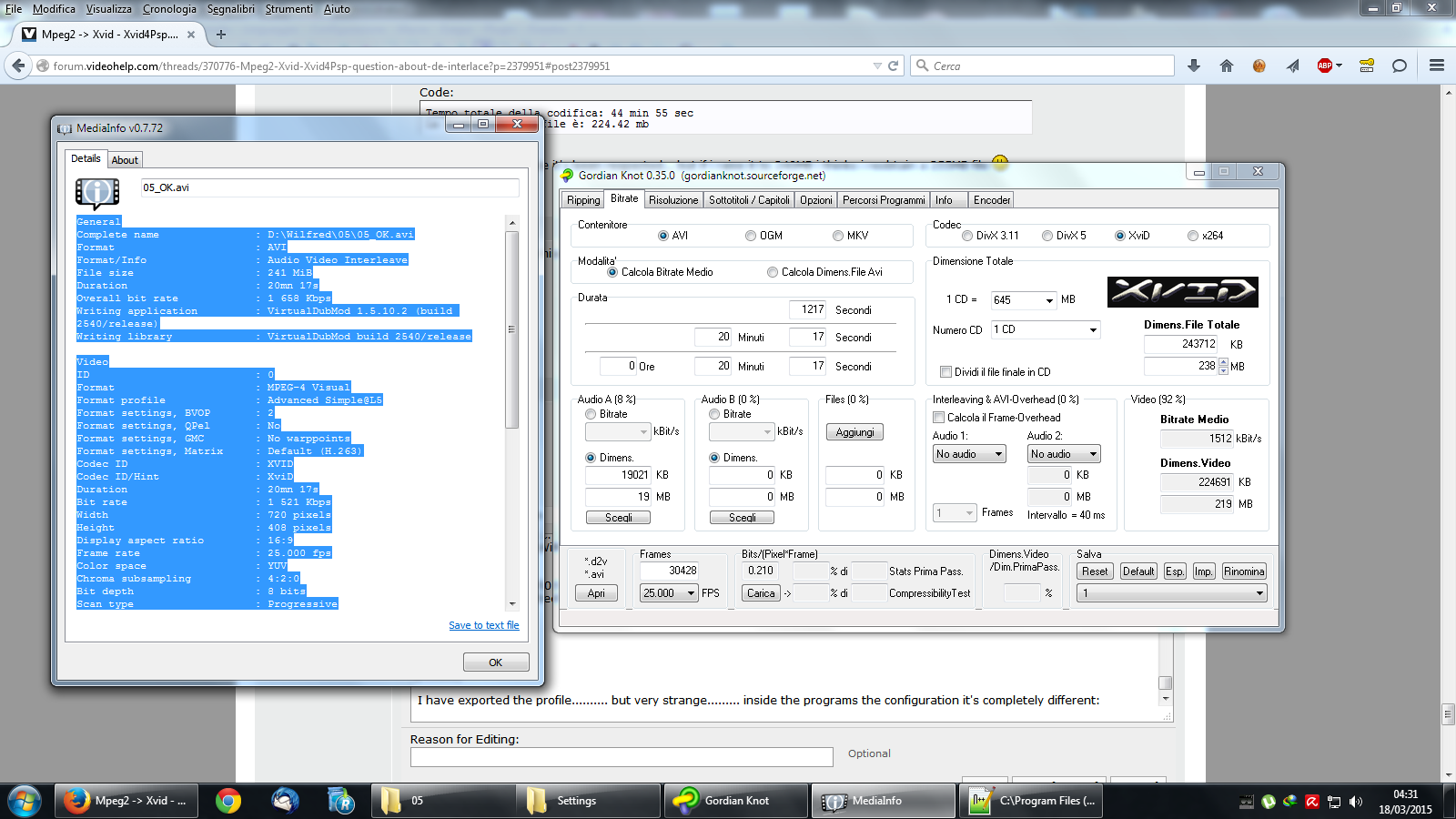Click the Save to text file link
The height and width of the screenshot is (819, 1456).
483,625
